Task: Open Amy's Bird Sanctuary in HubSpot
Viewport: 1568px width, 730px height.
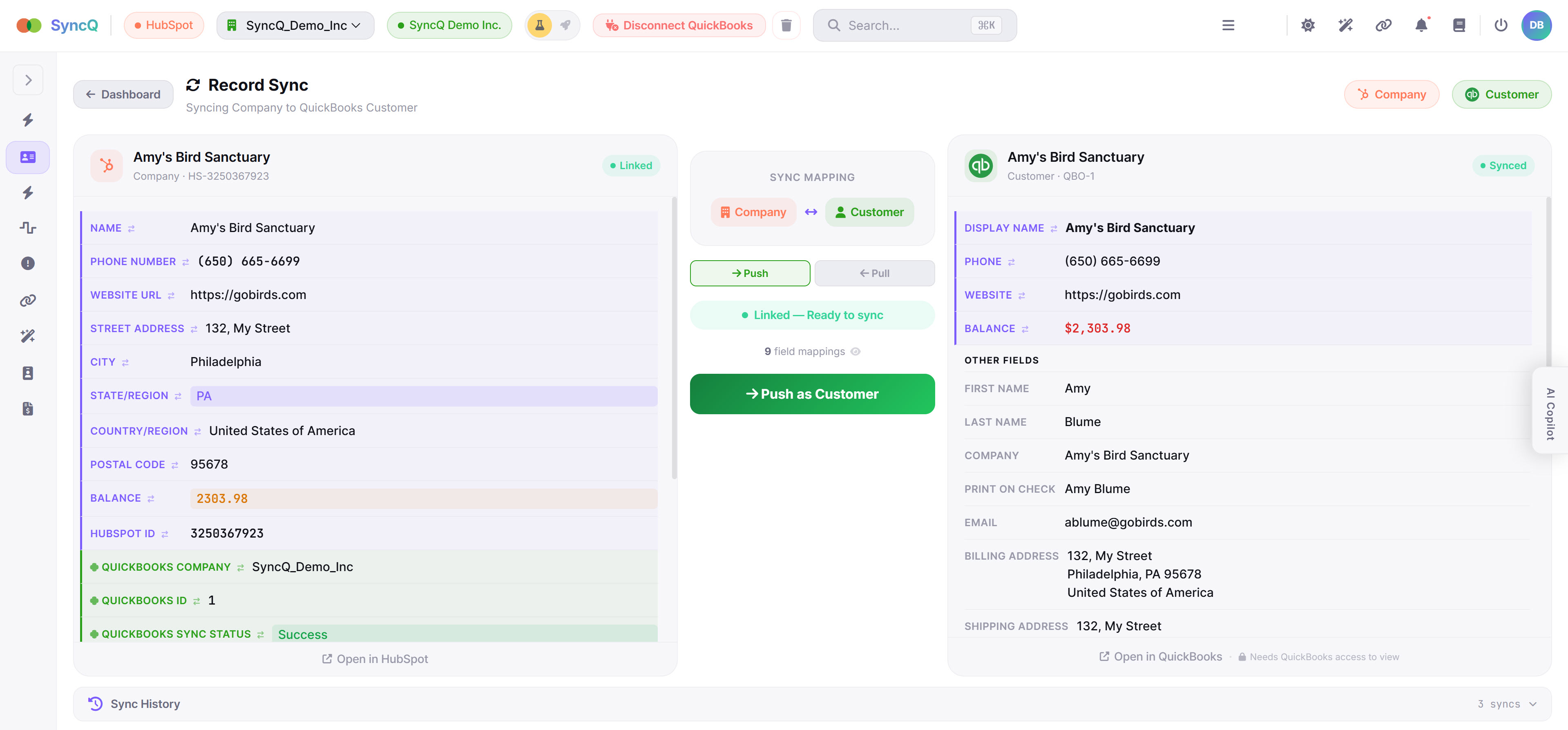Action: 375,658
